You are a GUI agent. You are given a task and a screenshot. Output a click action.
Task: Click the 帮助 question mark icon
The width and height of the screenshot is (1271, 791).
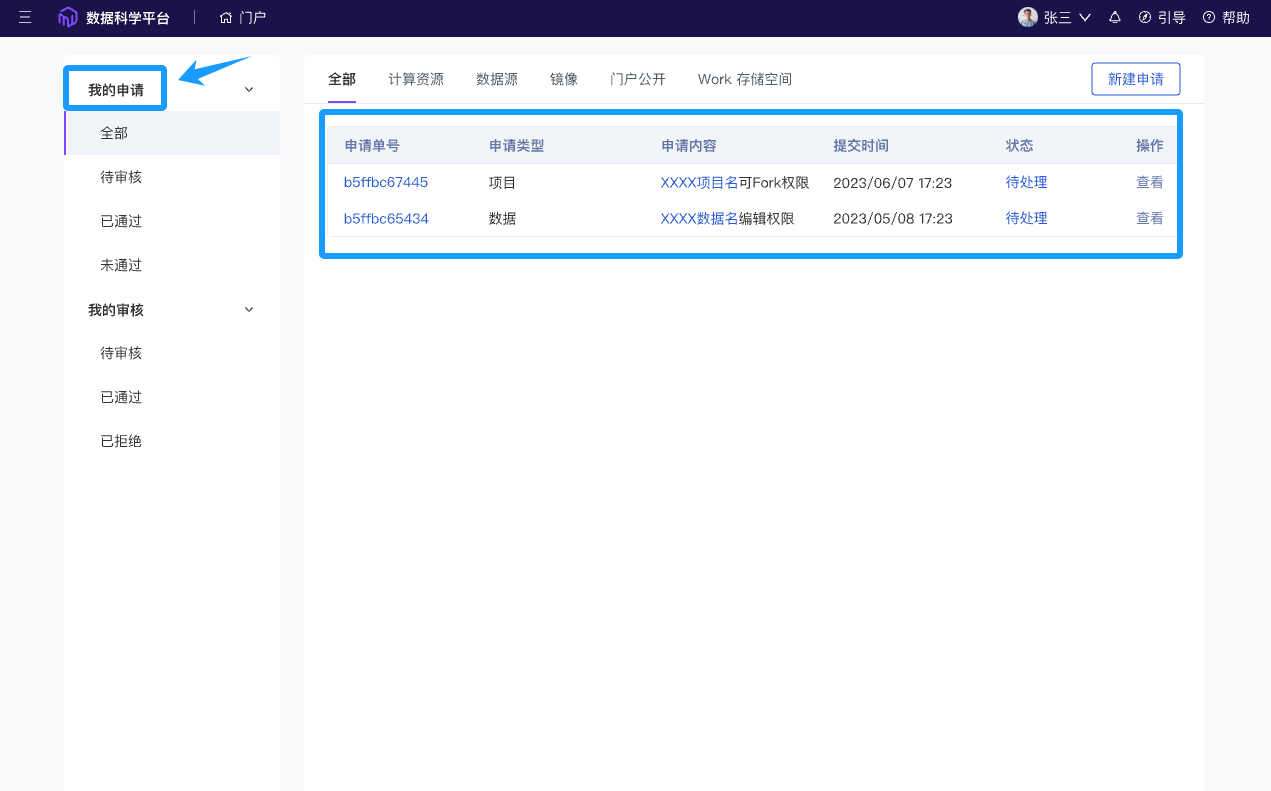1209,18
